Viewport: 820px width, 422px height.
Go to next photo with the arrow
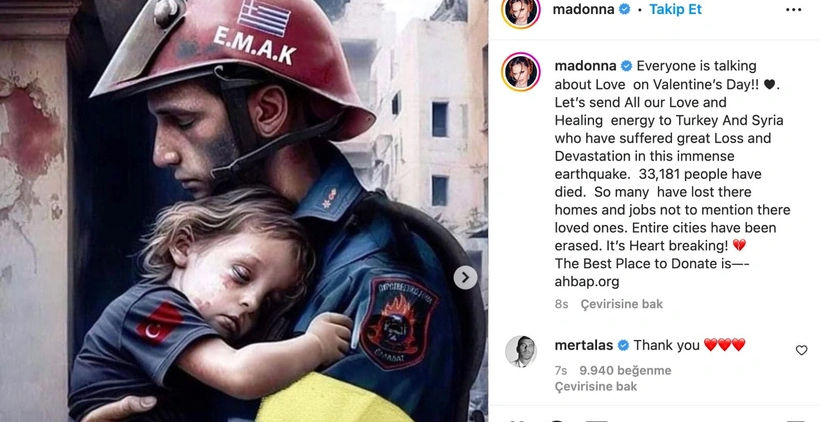(465, 277)
